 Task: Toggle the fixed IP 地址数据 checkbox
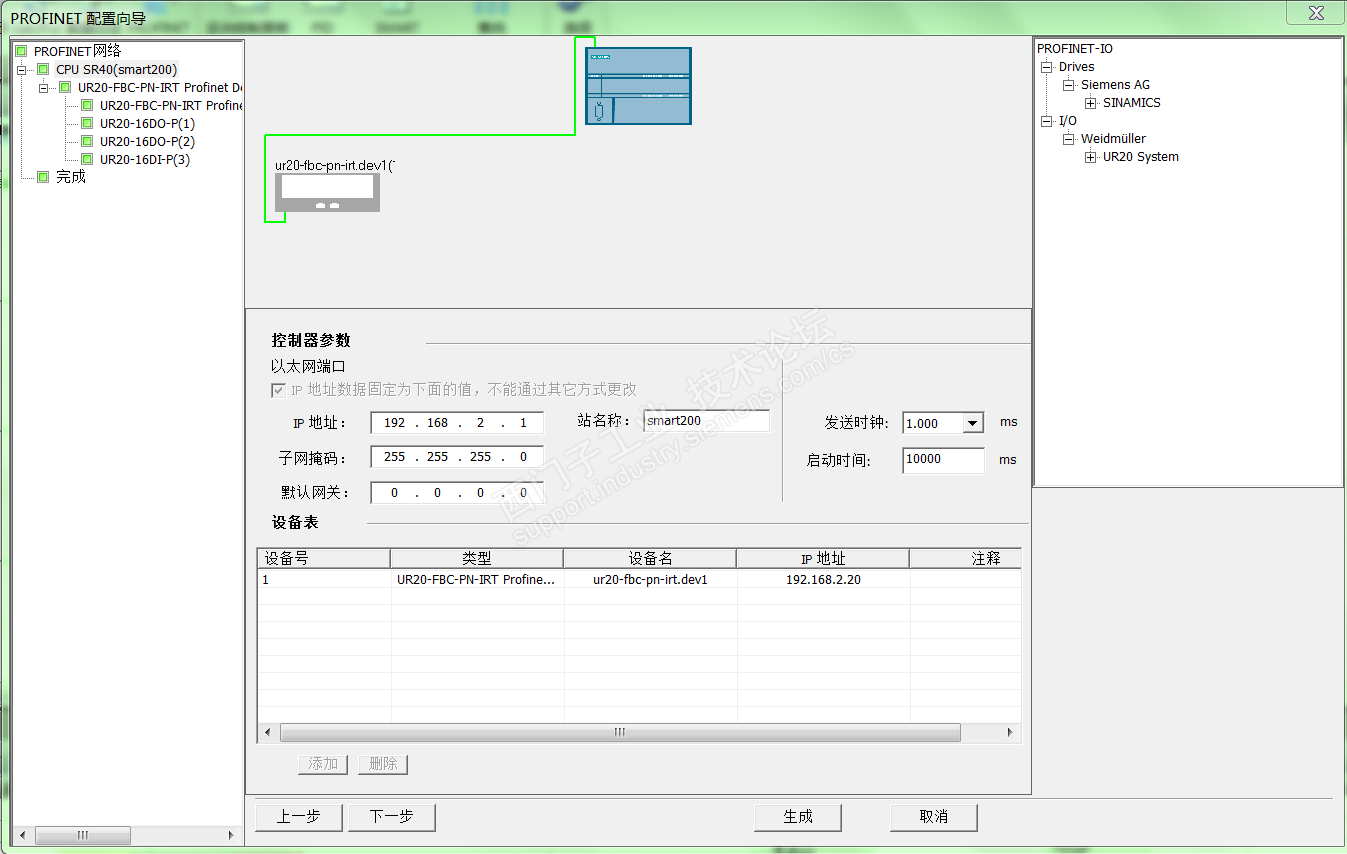pyautogui.click(x=278, y=390)
